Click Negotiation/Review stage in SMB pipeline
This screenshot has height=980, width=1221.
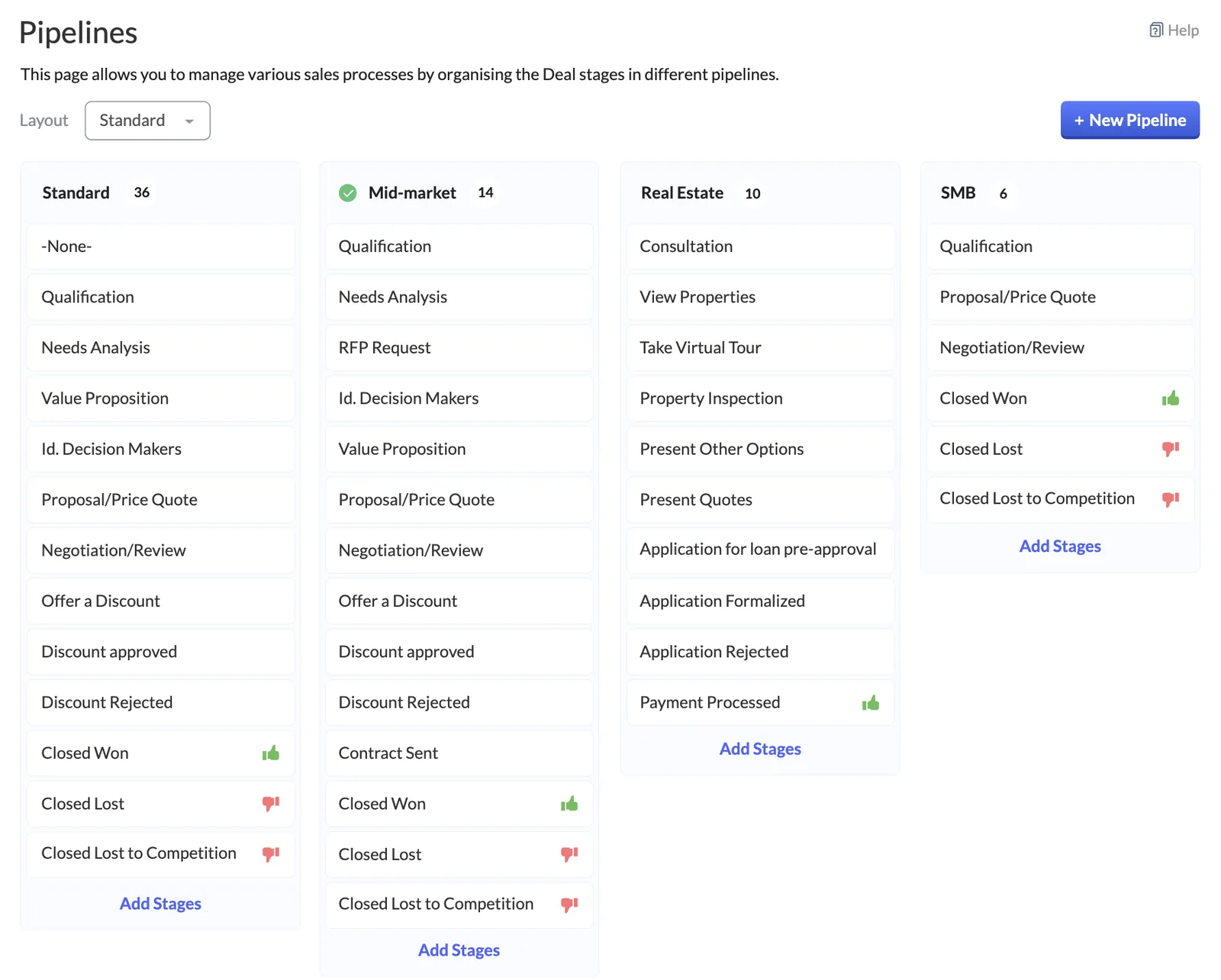(x=1060, y=348)
